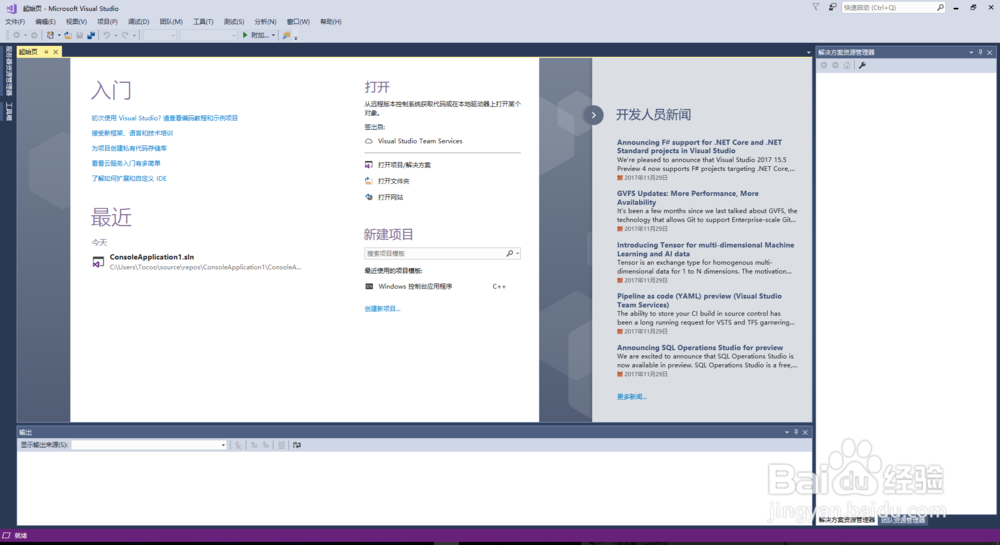Open the toolbar overflow options arrow
Viewport: 1000px width, 545px height.
click(296, 37)
